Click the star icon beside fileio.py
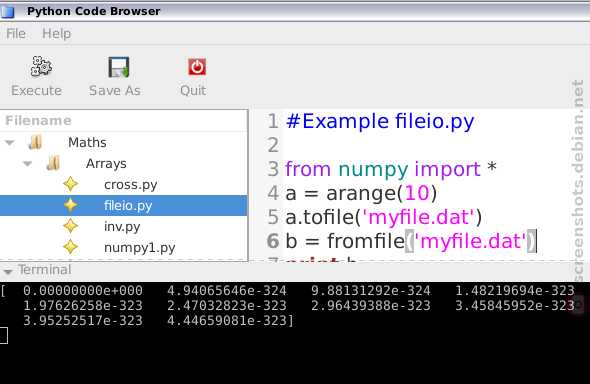Viewport: 590px width, 384px height. click(70, 205)
